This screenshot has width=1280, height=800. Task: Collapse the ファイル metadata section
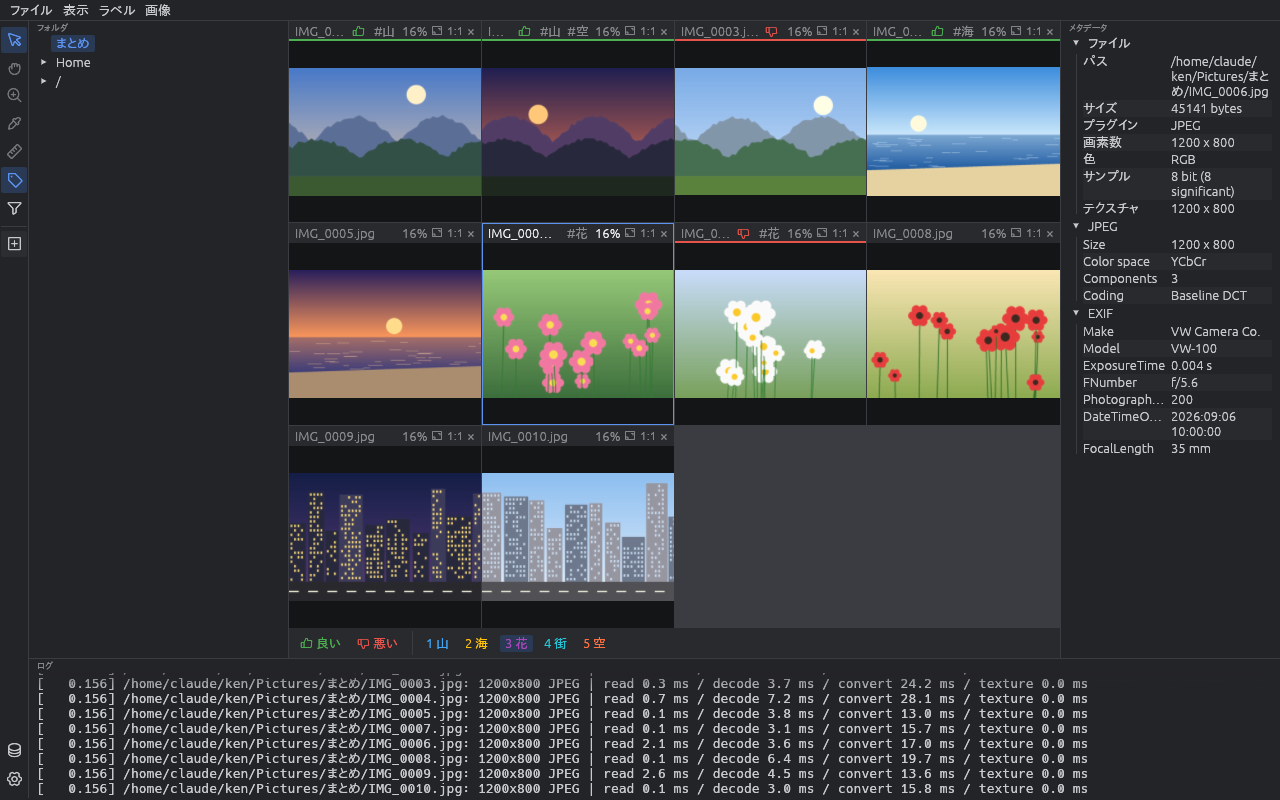click(x=1076, y=43)
